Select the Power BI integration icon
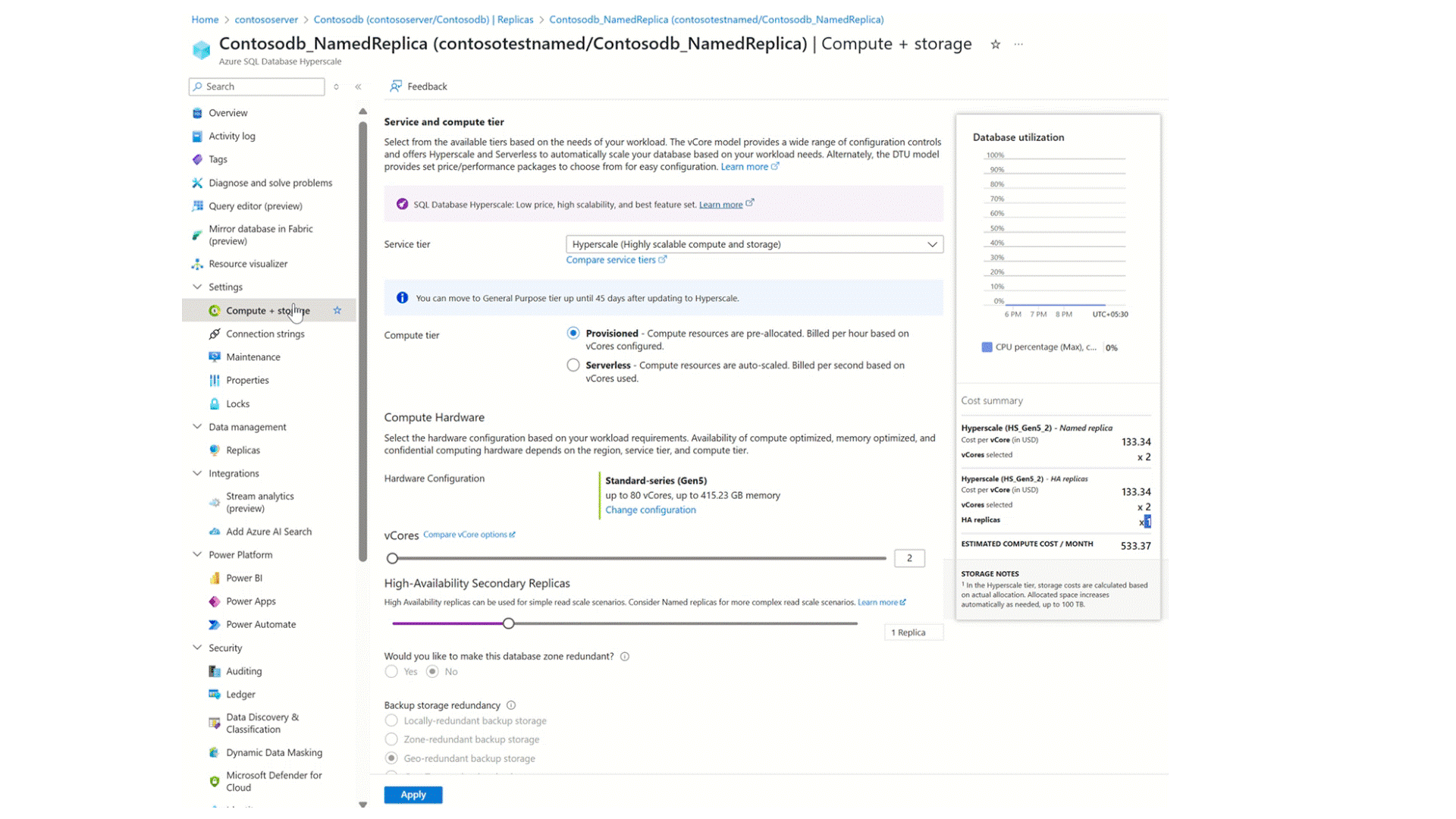 click(x=215, y=578)
